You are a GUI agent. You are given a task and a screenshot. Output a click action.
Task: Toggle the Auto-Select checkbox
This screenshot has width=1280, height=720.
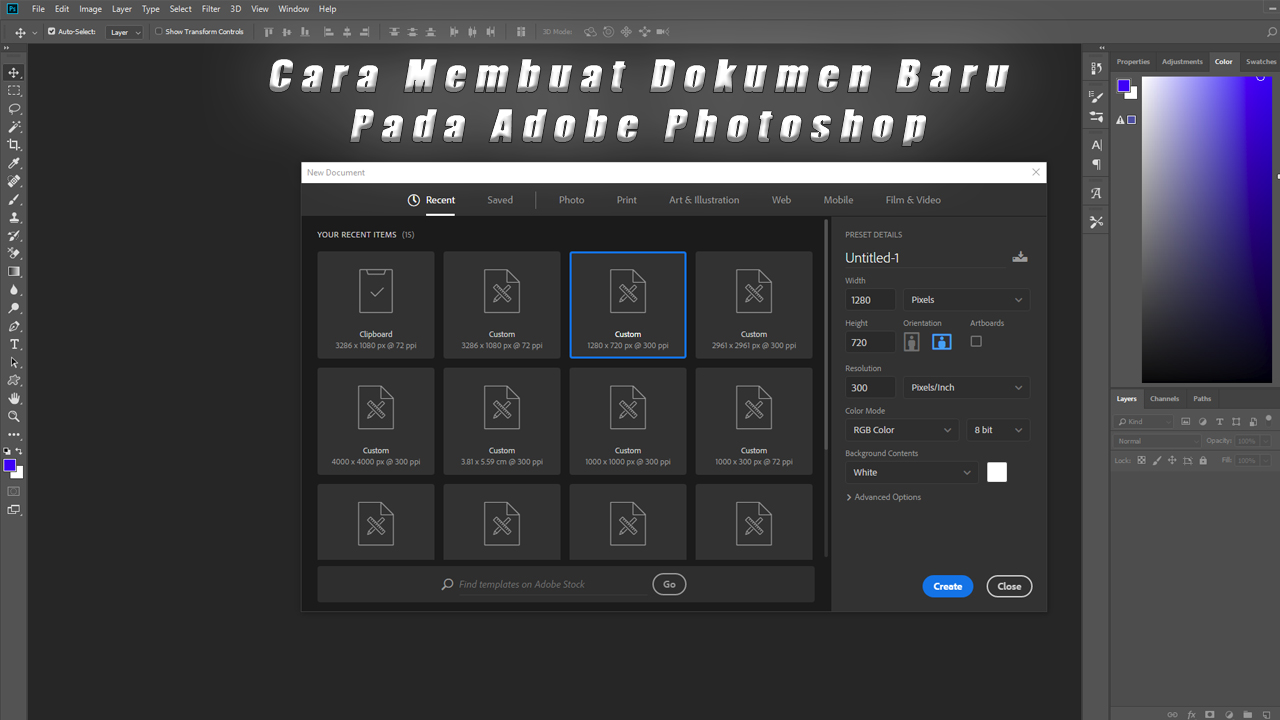tap(52, 31)
